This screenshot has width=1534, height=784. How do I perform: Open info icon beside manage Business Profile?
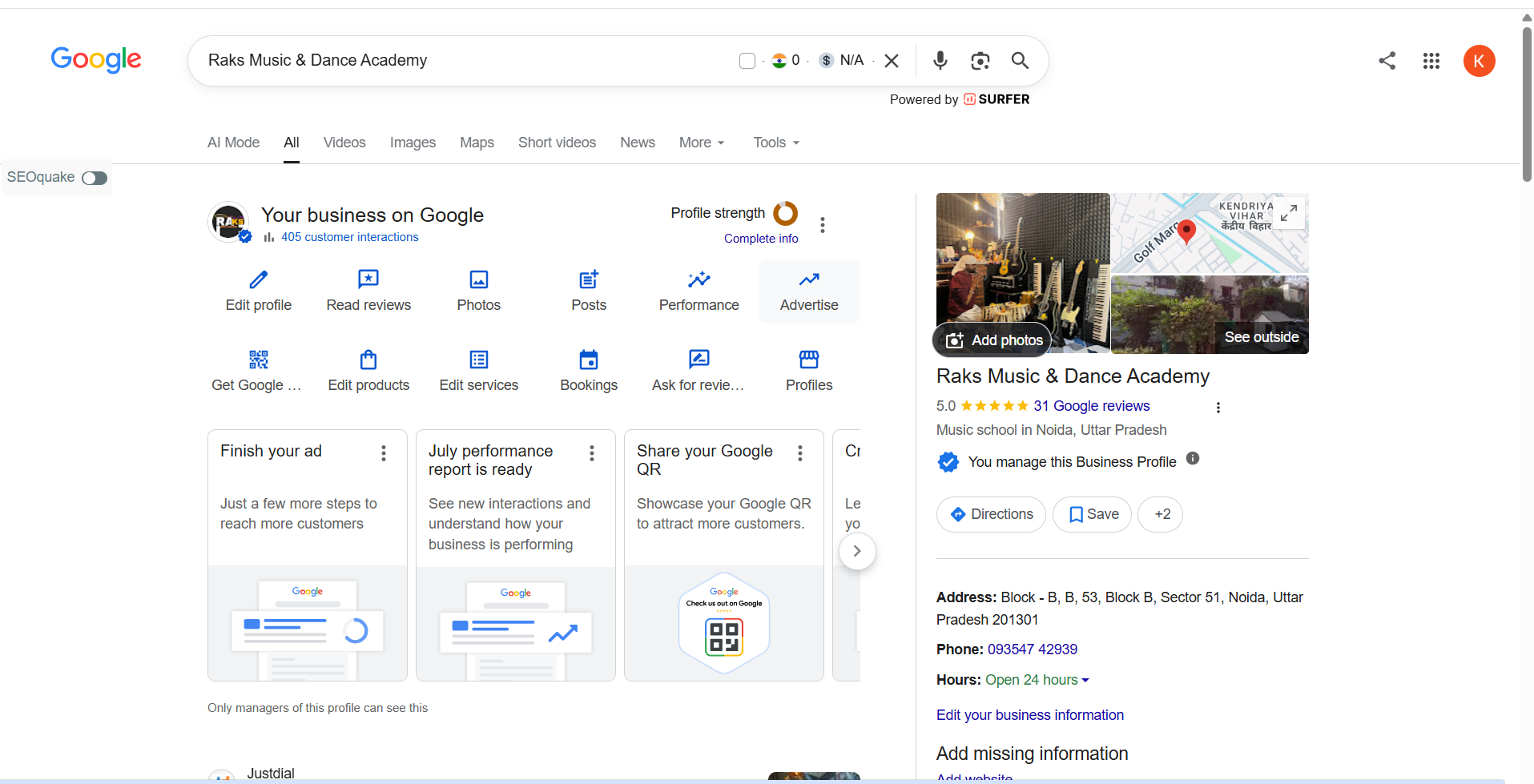coord(1193,458)
